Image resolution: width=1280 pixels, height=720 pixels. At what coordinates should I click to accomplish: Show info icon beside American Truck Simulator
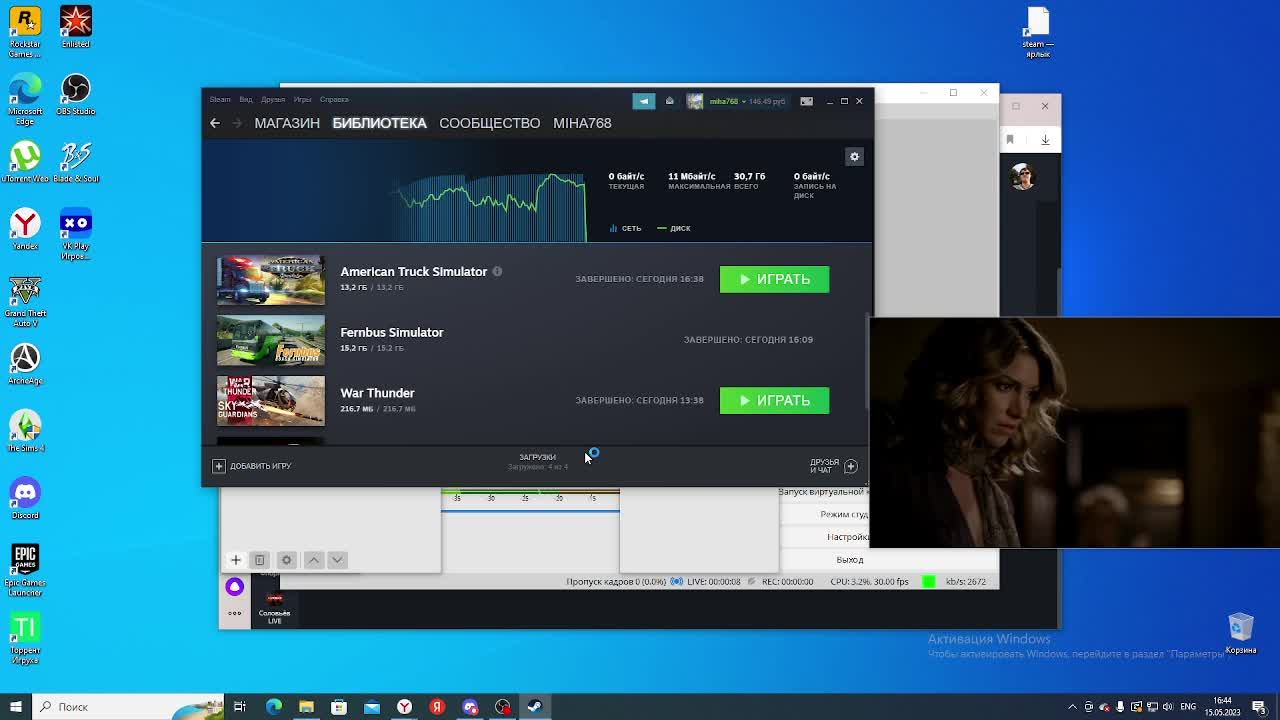(497, 272)
